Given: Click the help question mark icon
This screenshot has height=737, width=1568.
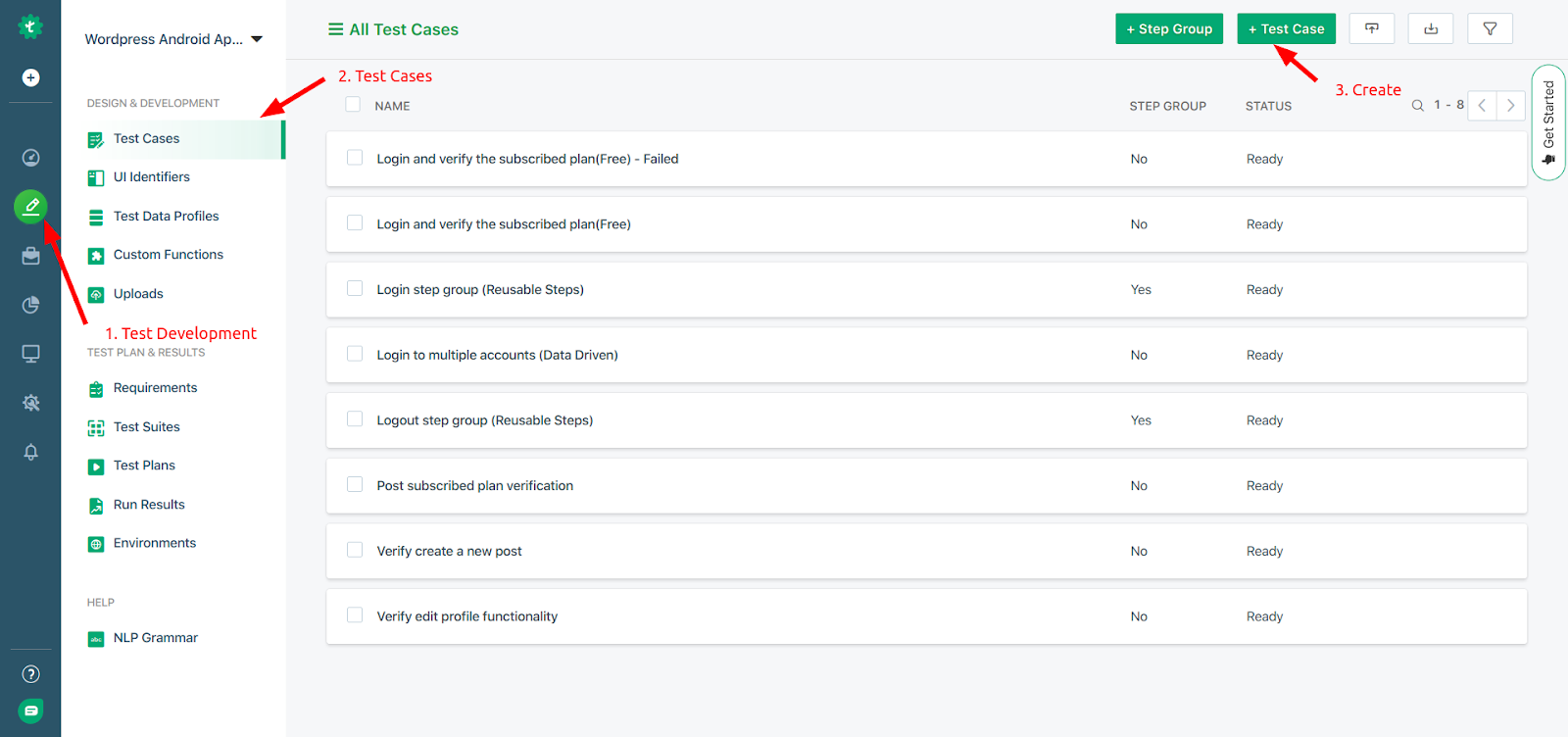Looking at the screenshot, I should pos(31,674).
